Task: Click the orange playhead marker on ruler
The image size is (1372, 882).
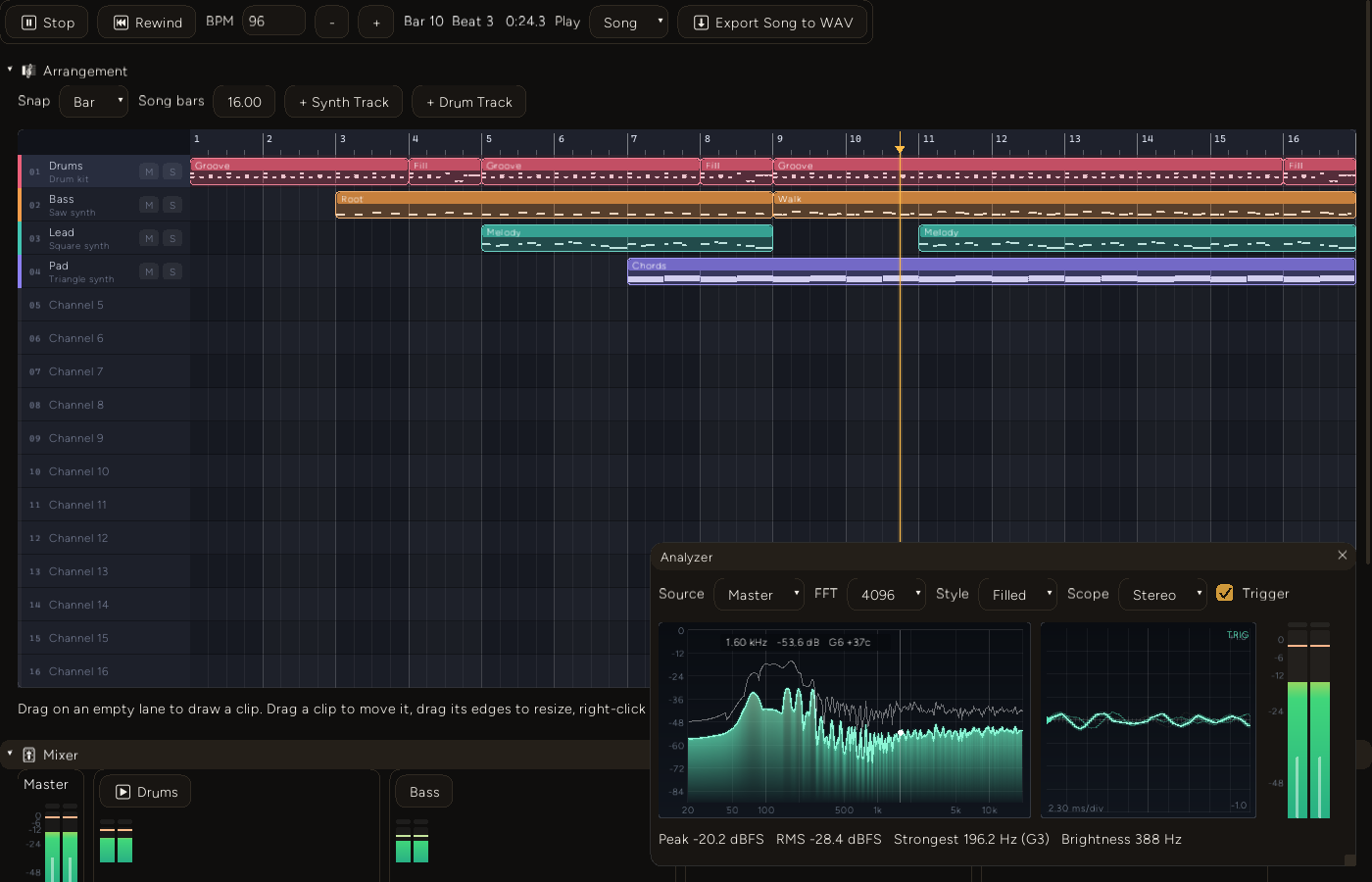Action: pyautogui.click(x=900, y=149)
